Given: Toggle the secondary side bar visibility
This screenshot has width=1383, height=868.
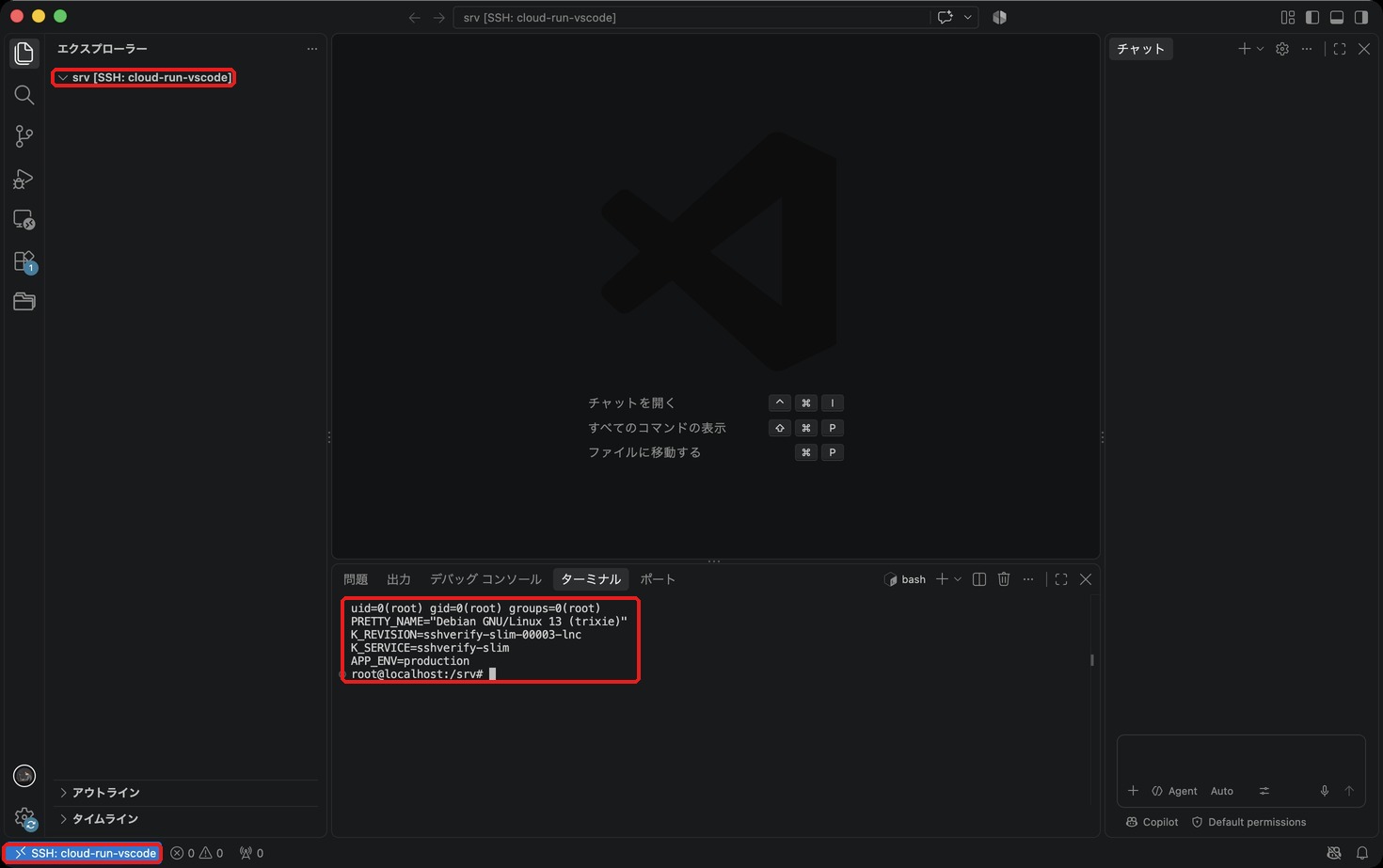Looking at the screenshot, I should click(1361, 17).
